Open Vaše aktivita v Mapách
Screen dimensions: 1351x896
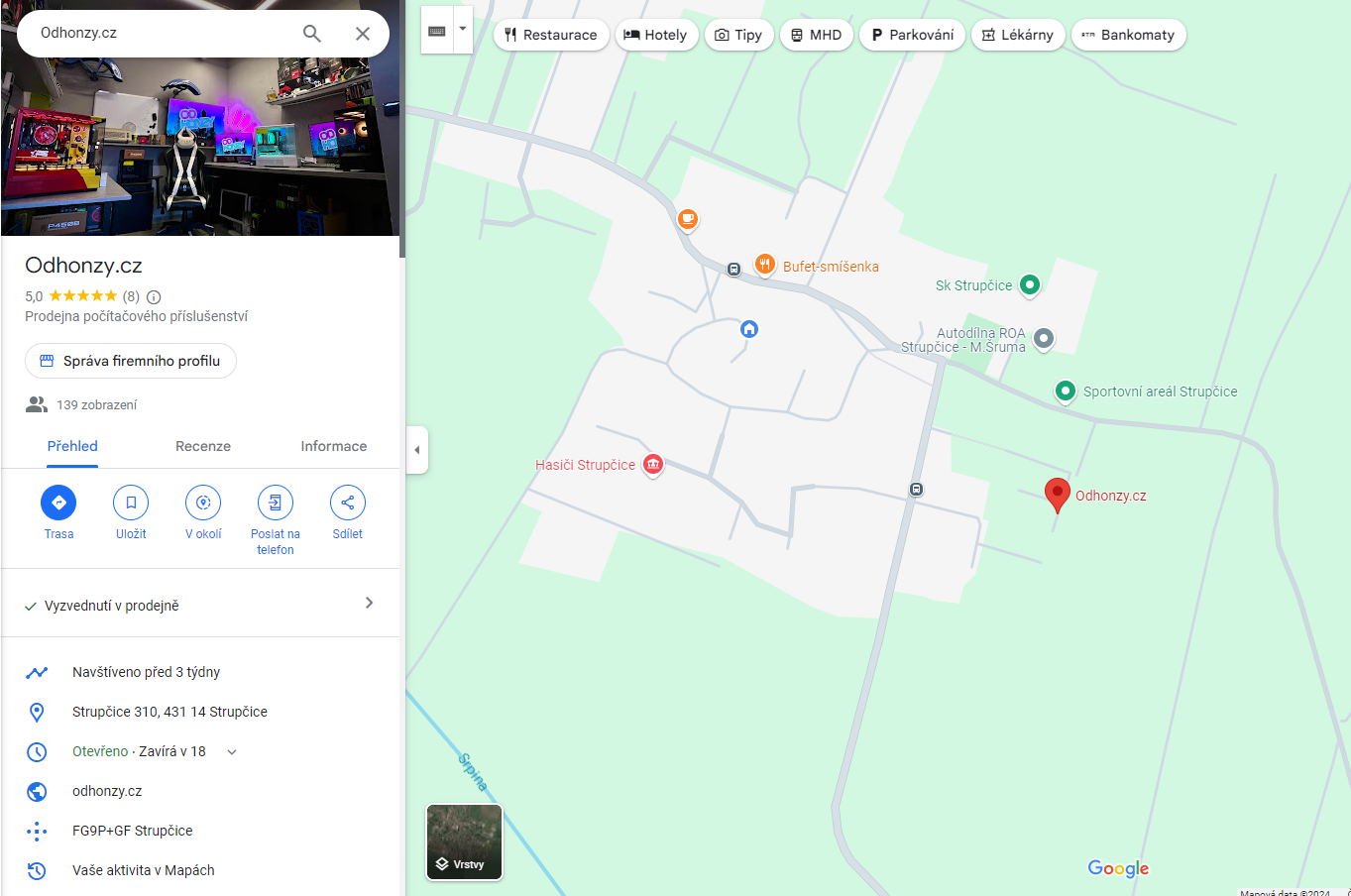pyautogui.click(x=144, y=870)
